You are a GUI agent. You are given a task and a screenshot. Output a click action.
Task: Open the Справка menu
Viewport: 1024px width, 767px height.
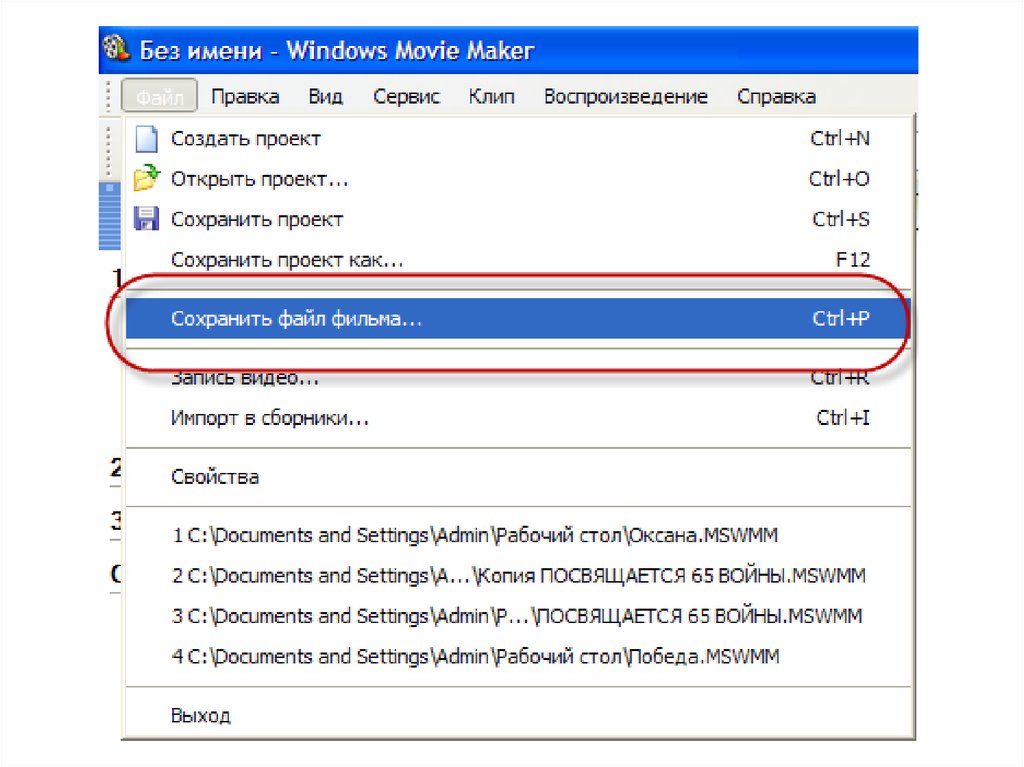776,97
